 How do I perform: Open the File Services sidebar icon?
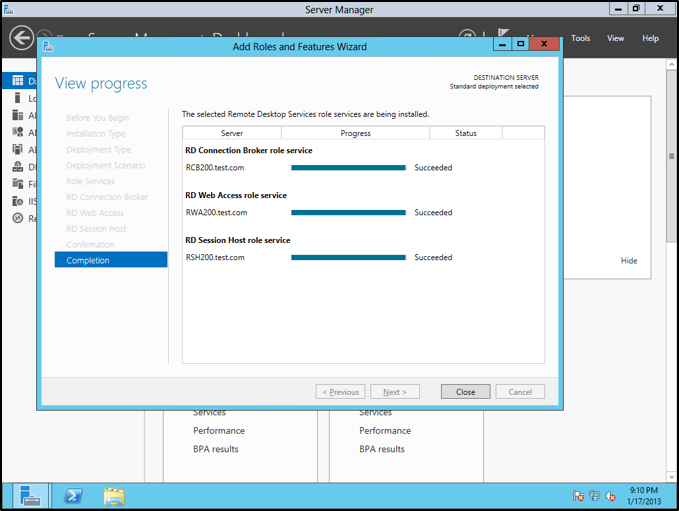click(x=18, y=184)
